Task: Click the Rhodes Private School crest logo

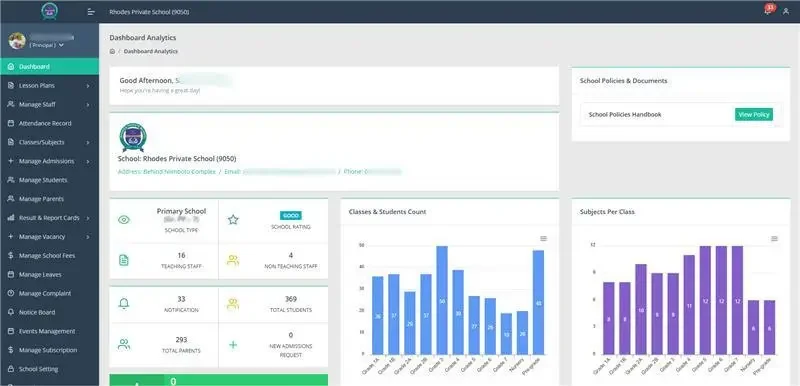Action: tap(133, 137)
